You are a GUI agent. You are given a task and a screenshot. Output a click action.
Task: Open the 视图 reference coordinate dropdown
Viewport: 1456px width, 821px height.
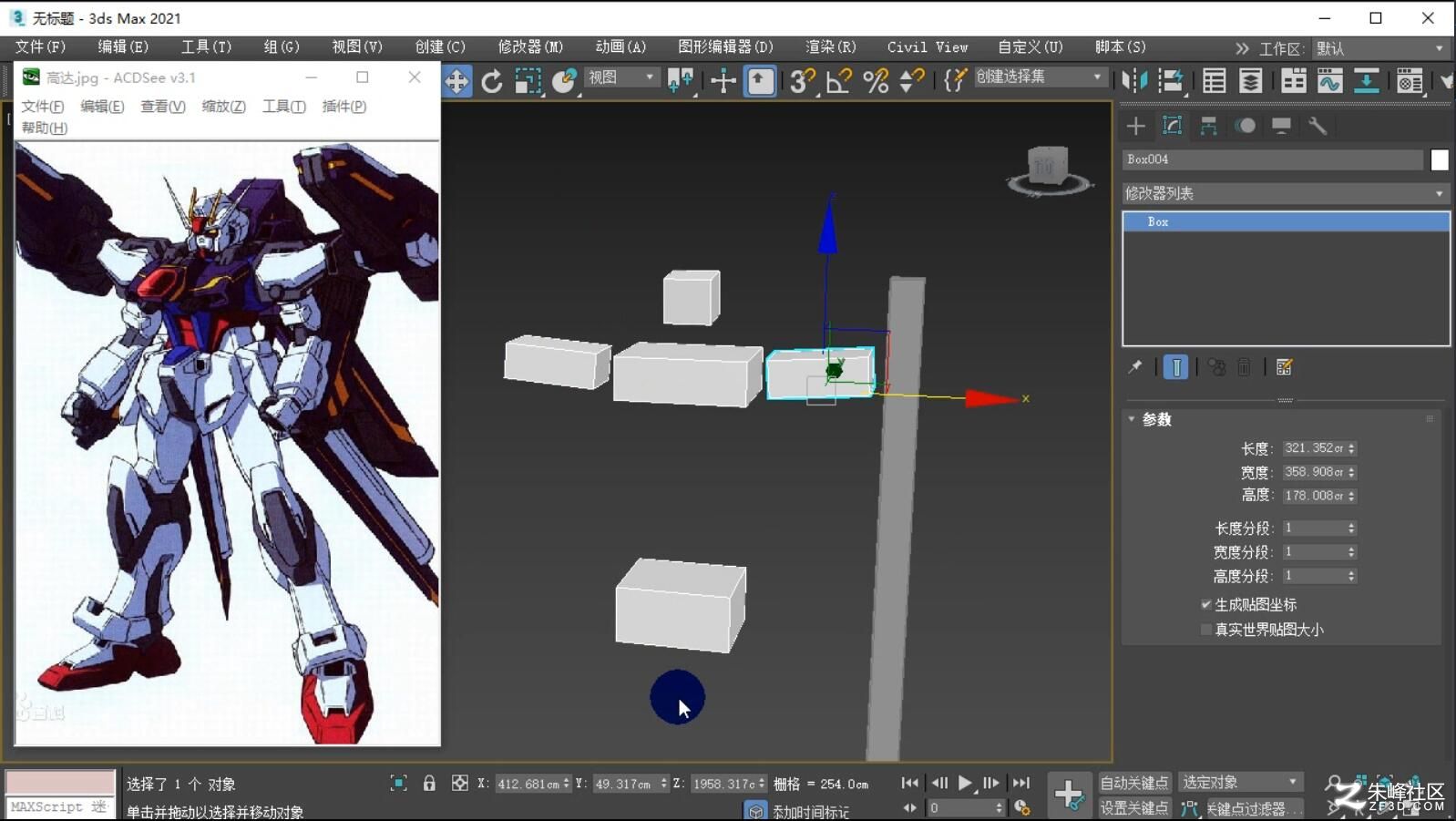(621, 77)
